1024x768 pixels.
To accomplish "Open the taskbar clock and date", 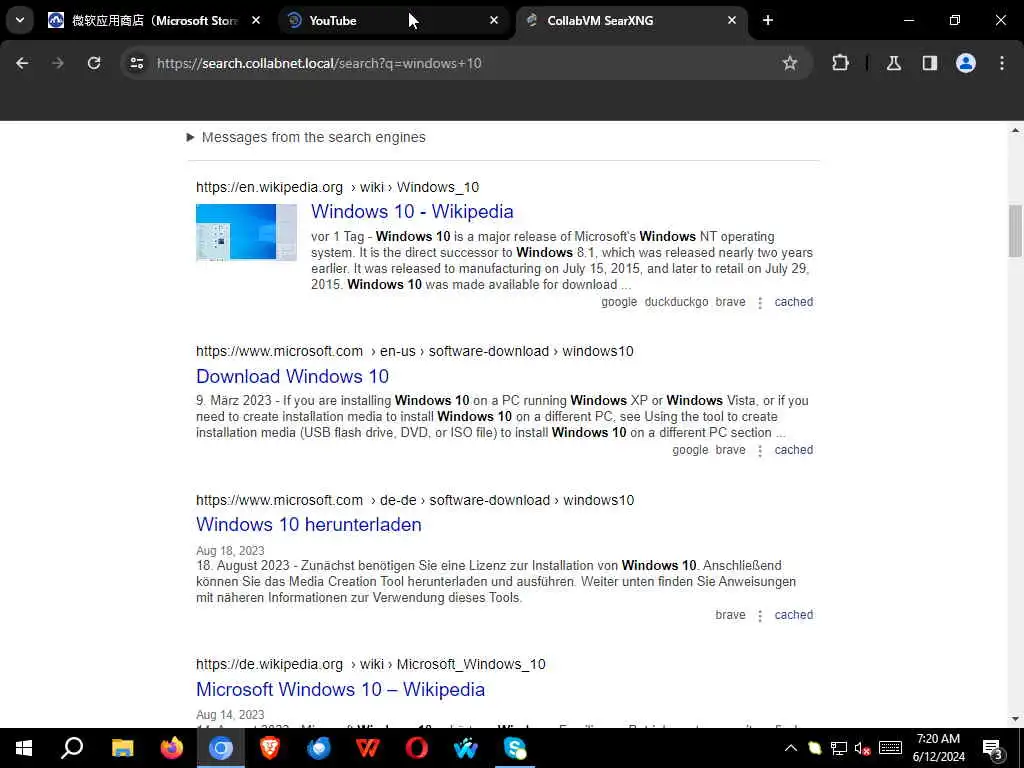I will [x=938, y=748].
